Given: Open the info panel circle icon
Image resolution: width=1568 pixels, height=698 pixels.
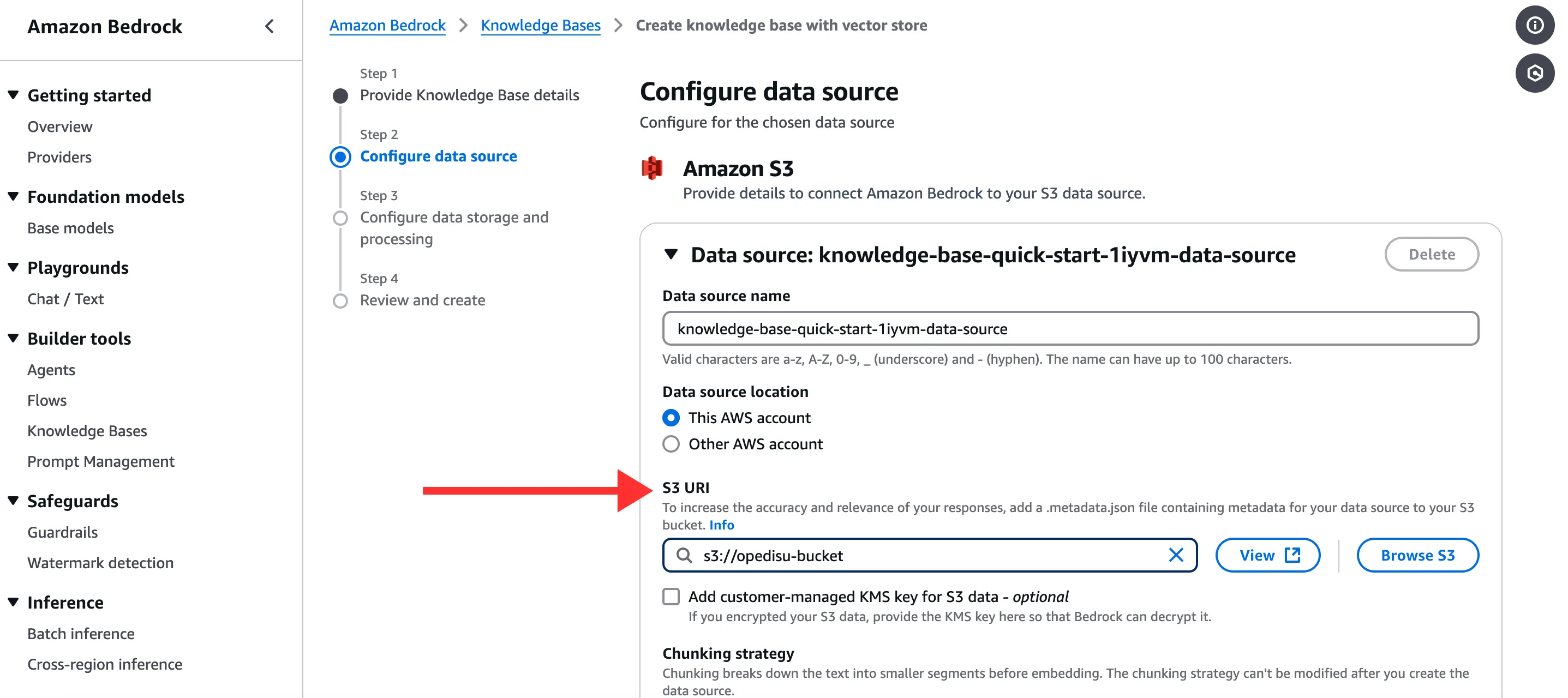Looking at the screenshot, I should [x=1534, y=25].
